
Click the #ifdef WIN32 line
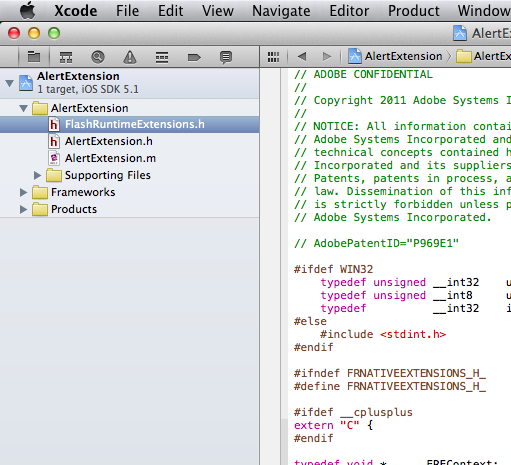click(x=333, y=269)
